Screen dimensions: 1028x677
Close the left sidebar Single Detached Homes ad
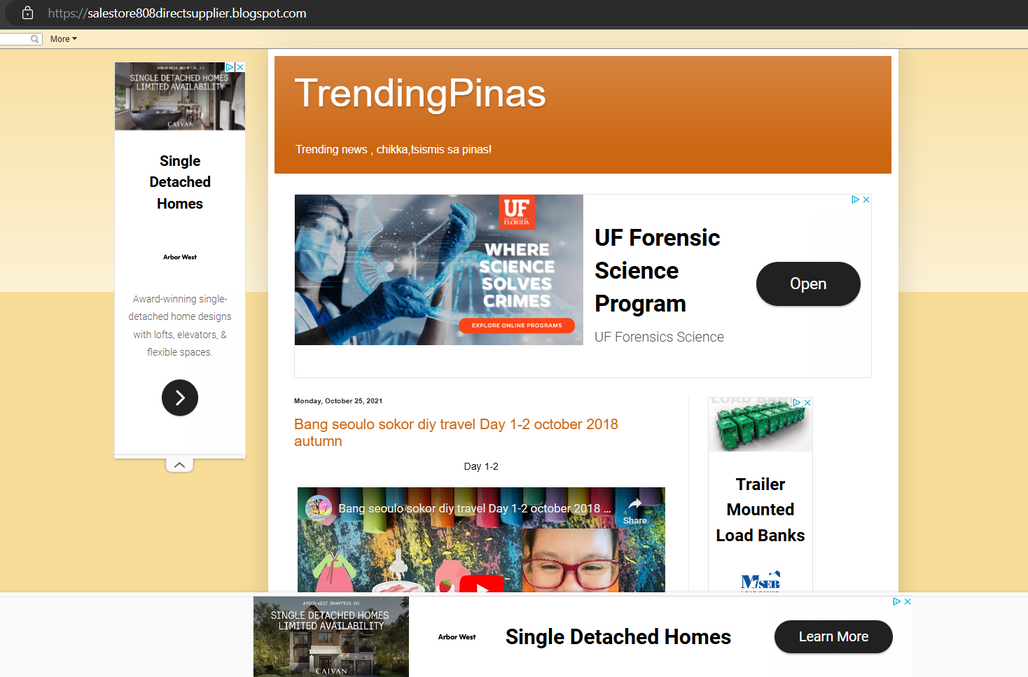(241, 67)
